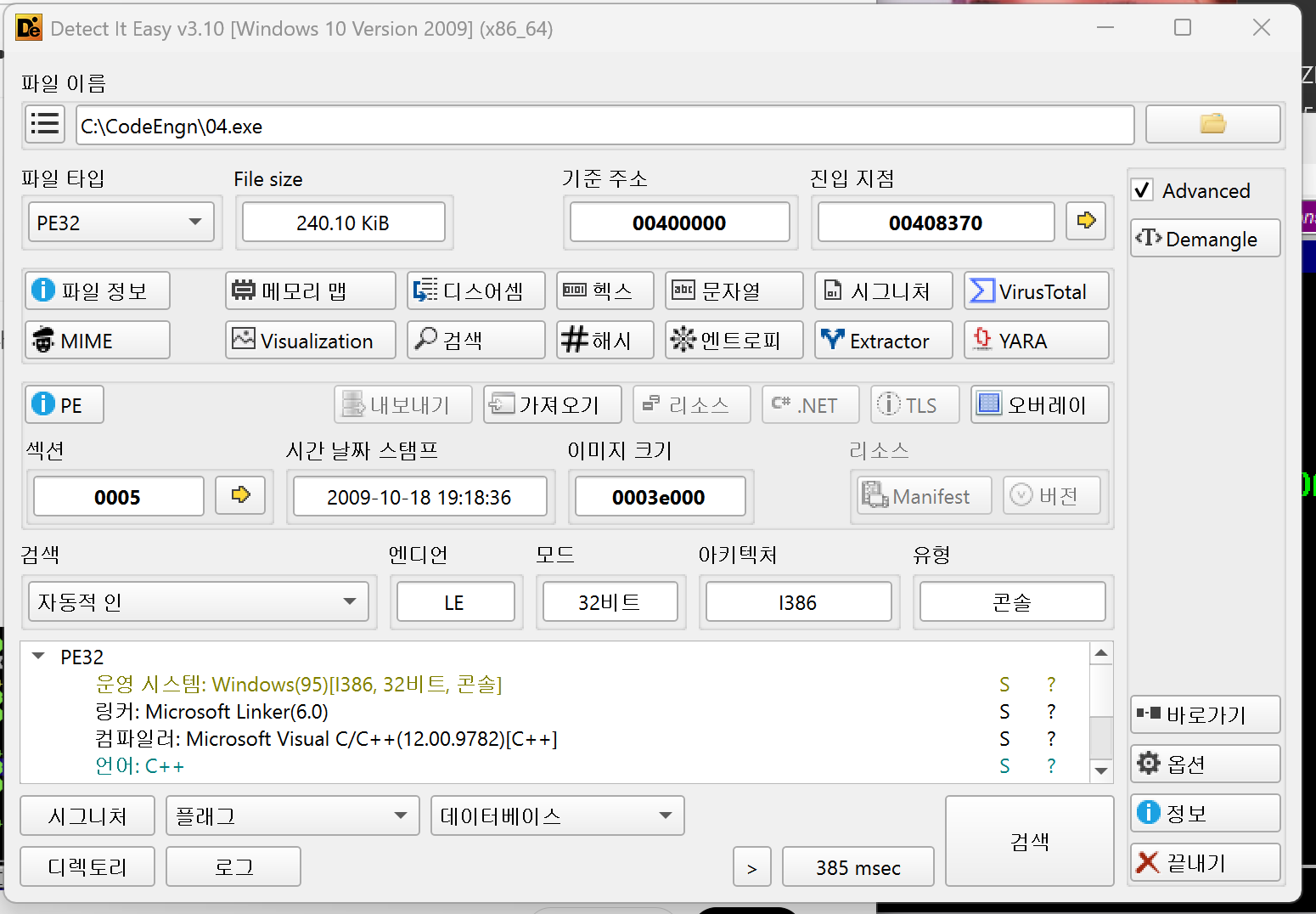Viewport: 1316px width, 914px height.
Task: Open the 검색 magnifier tool button
Action: click(x=476, y=341)
